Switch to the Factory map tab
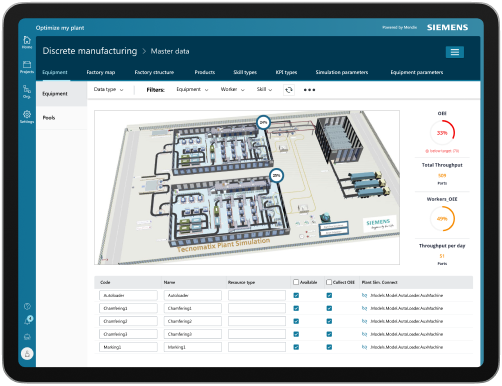The image size is (502, 386). click(x=101, y=72)
